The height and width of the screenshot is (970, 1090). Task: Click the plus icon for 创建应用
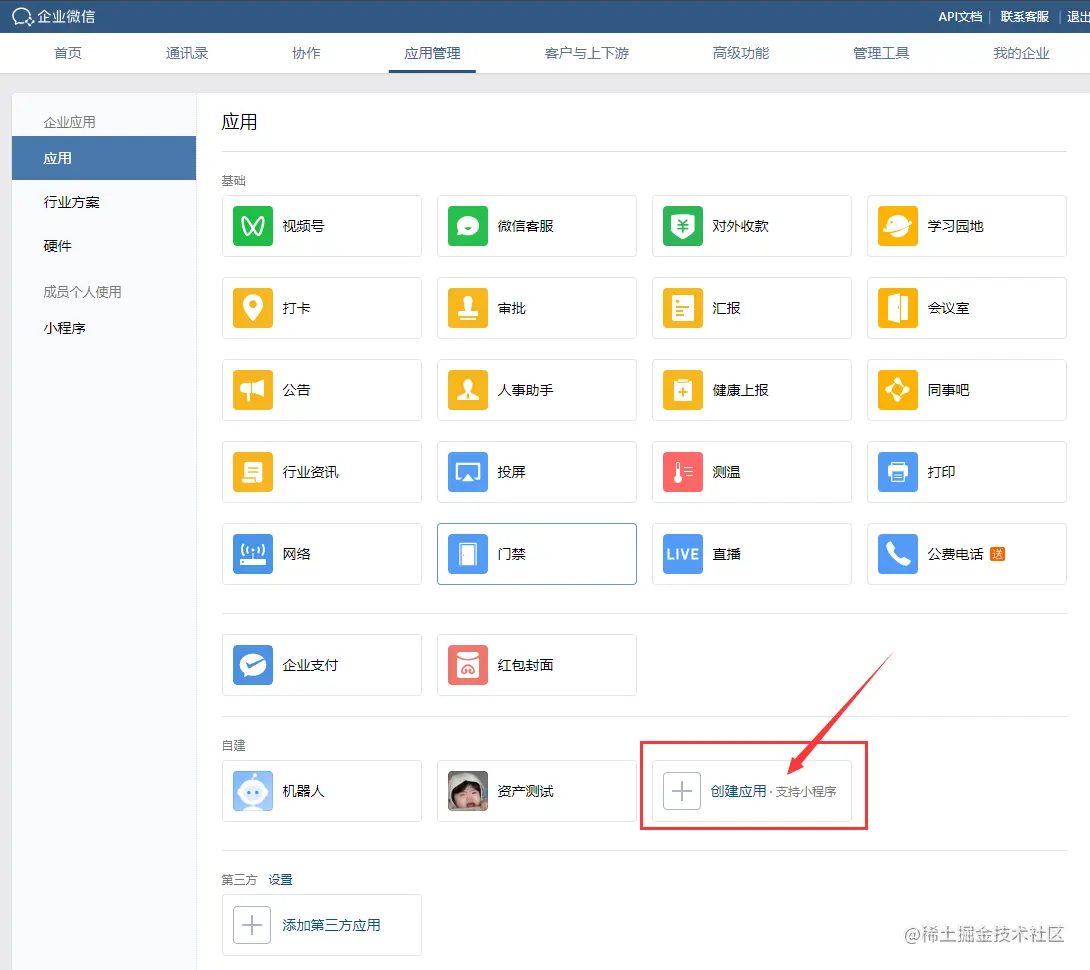click(x=682, y=791)
